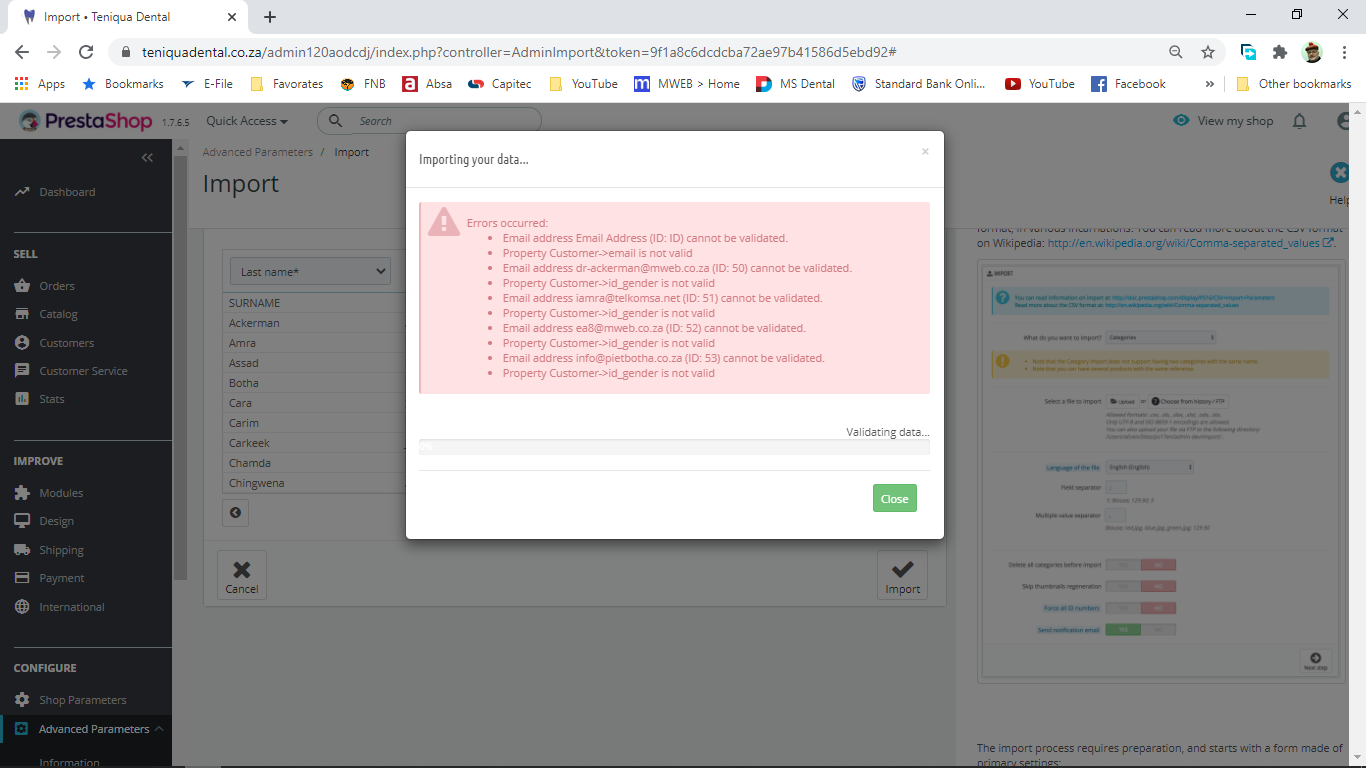Click the PrestaShop logo
This screenshot has width=1366, height=768.
[85, 121]
